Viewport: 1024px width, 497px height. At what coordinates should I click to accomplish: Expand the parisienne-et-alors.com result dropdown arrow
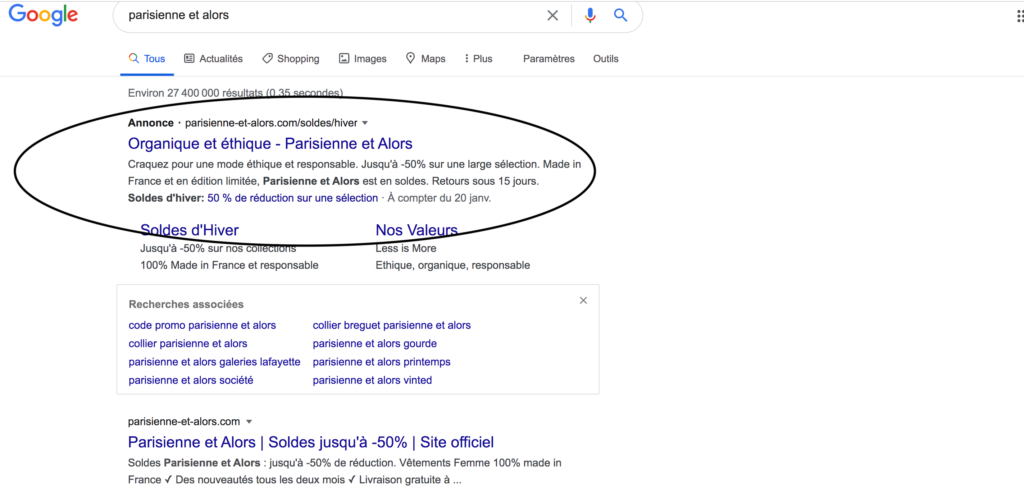click(249, 421)
